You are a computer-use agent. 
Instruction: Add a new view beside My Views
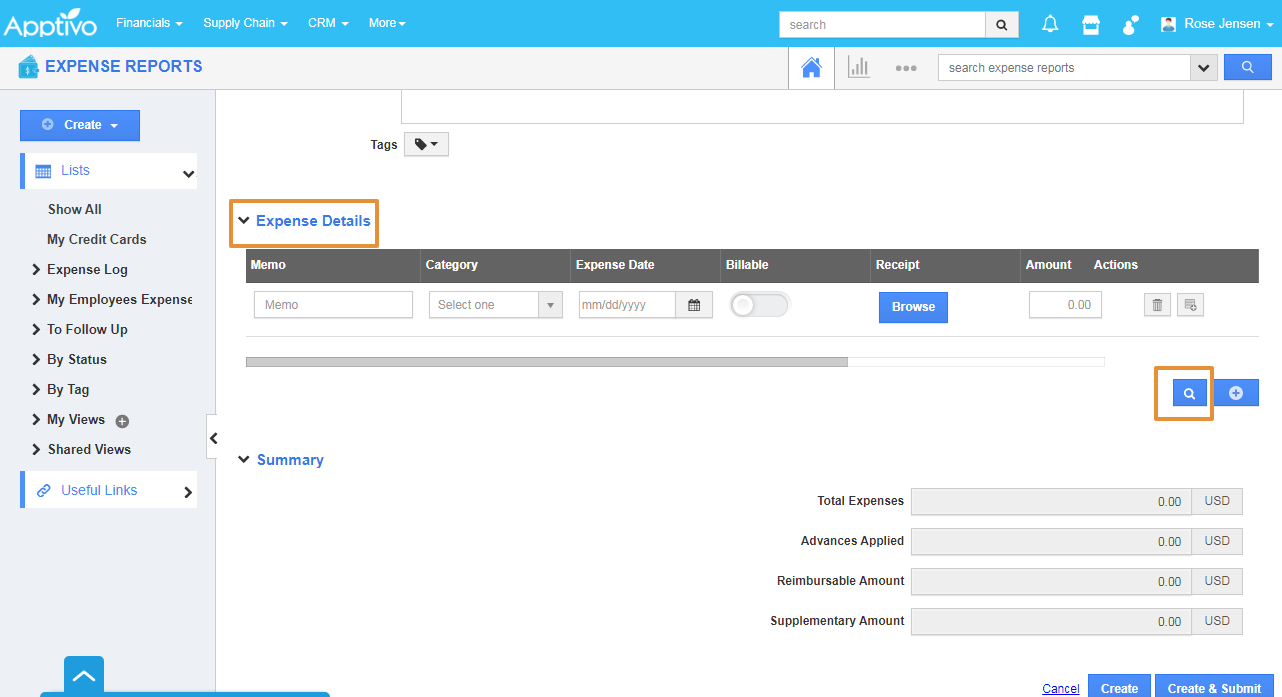(122, 421)
